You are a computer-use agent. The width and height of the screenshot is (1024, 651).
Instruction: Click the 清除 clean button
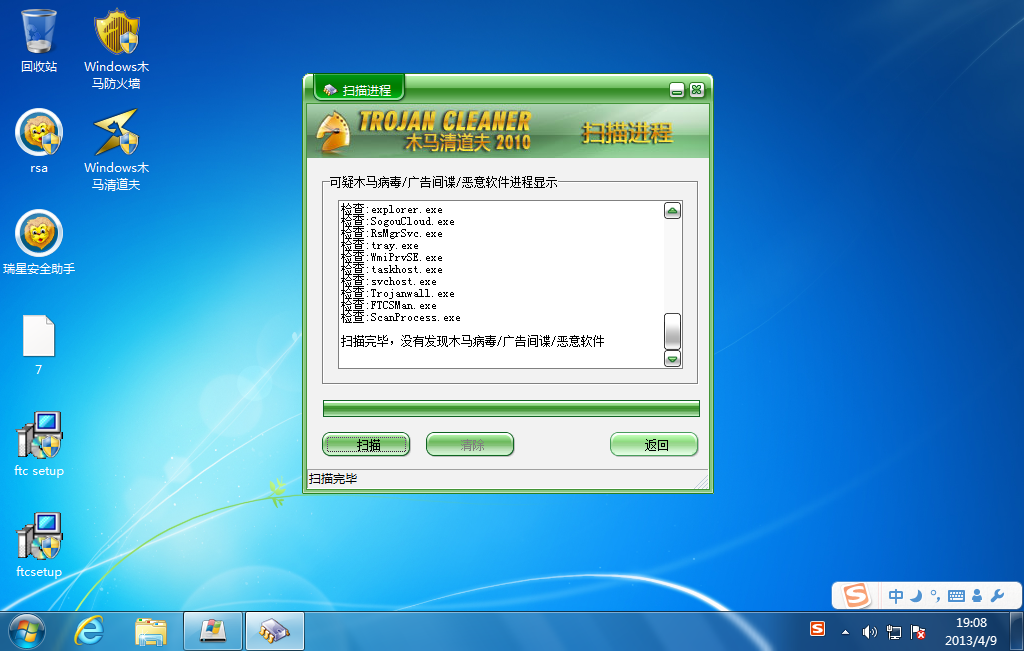(x=470, y=445)
